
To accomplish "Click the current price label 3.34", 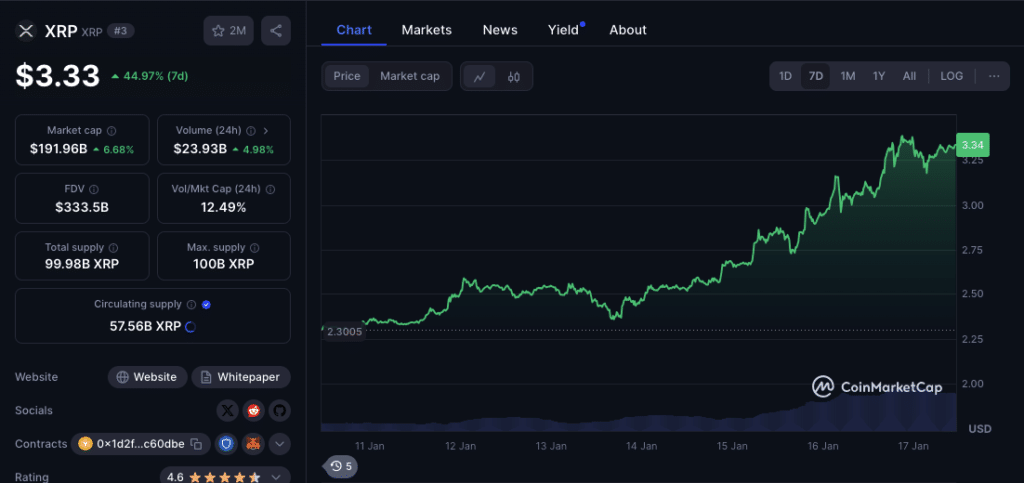I will [x=972, y=145].
